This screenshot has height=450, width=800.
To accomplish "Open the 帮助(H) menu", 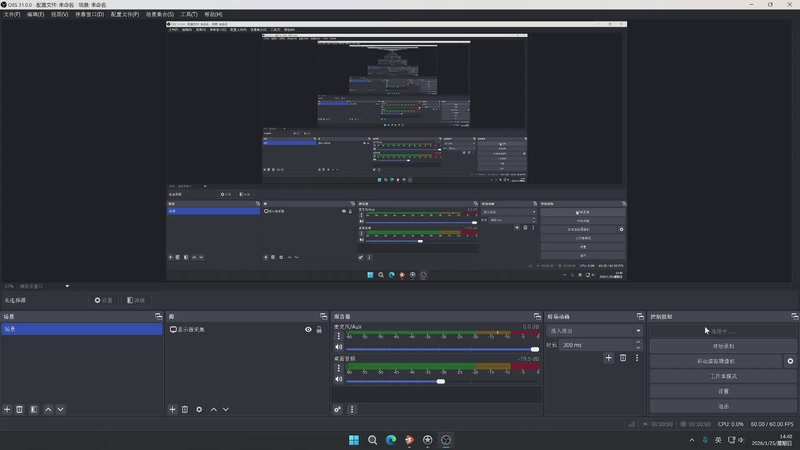I will coord(213,14).
